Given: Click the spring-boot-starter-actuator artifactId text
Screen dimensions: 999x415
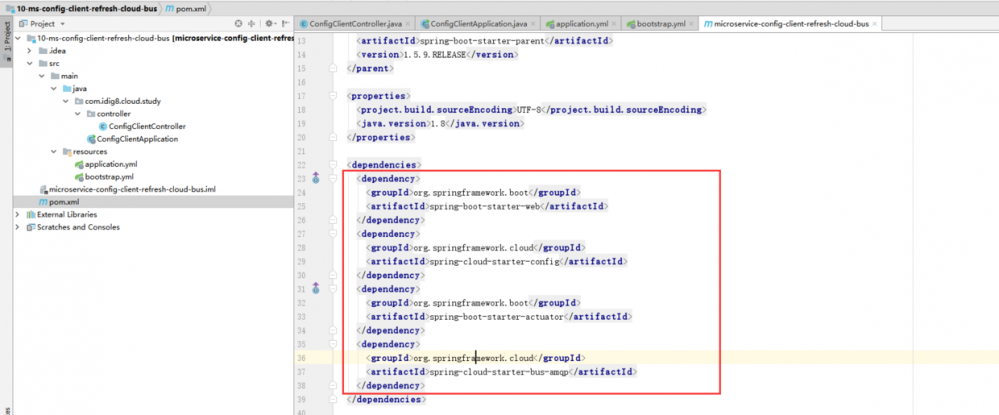Looking at the screenshot, I should (496, 316).
